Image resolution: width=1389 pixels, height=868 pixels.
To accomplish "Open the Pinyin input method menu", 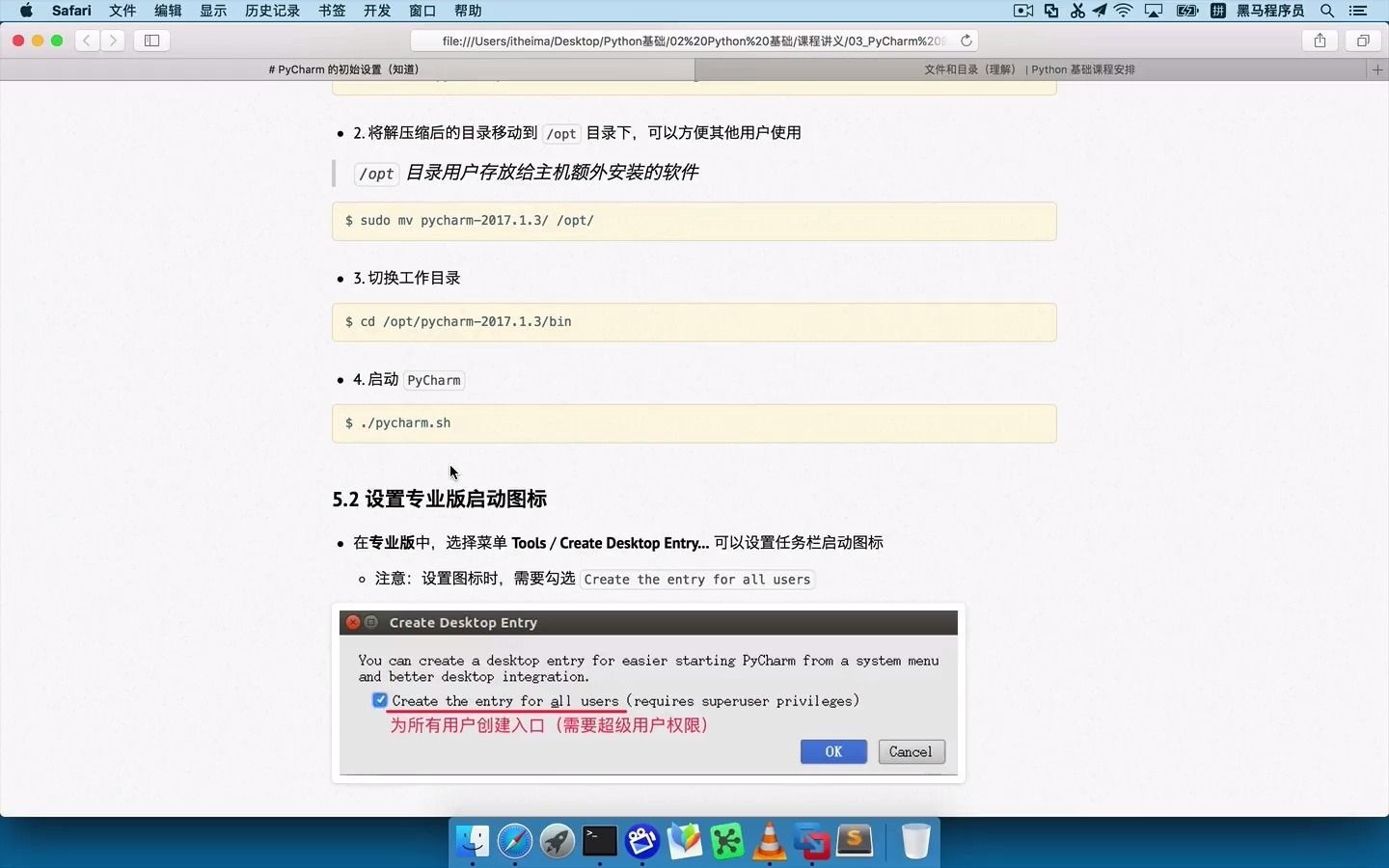I will tap(1218, 11).
